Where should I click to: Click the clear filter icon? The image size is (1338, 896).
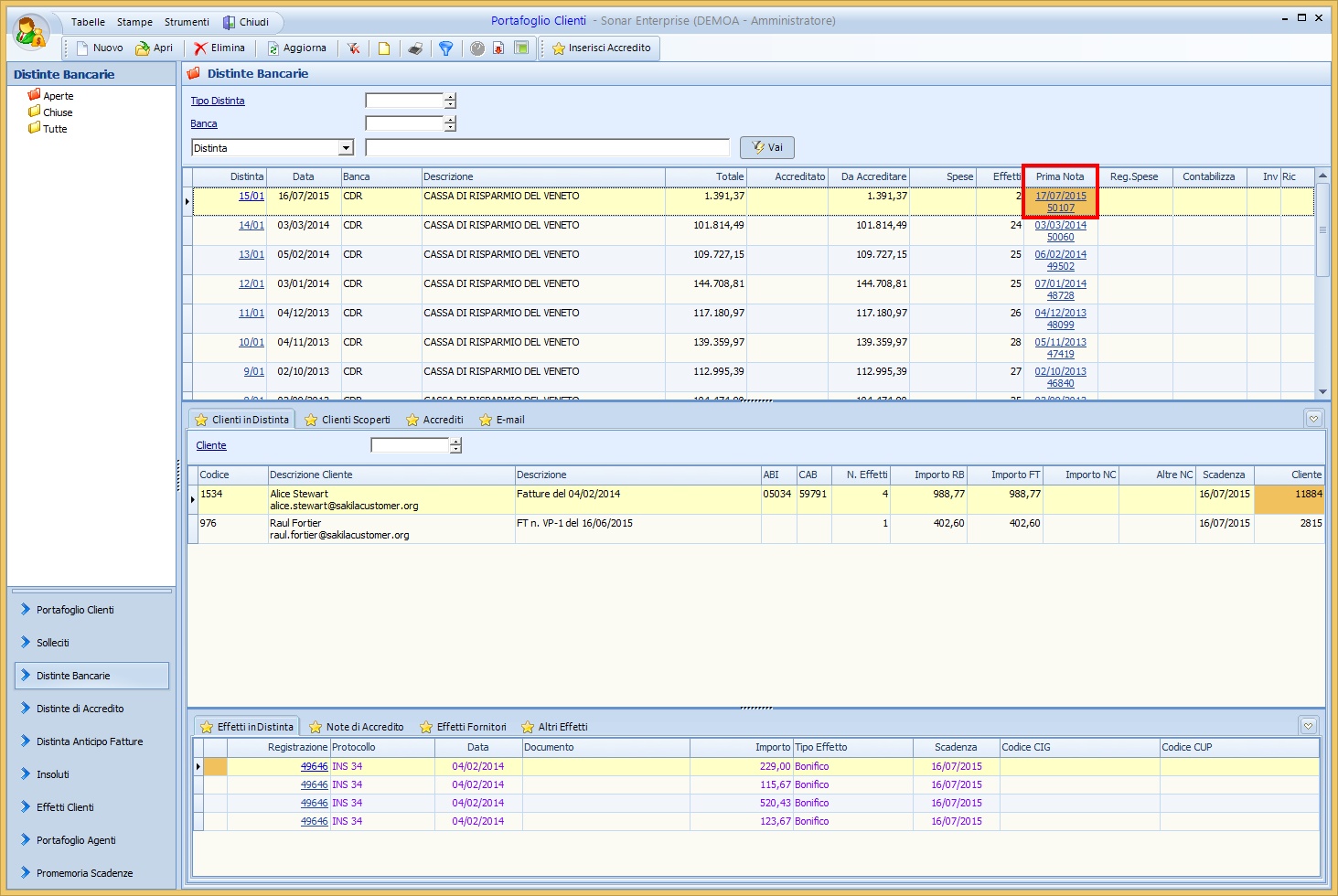coord(353,48)
